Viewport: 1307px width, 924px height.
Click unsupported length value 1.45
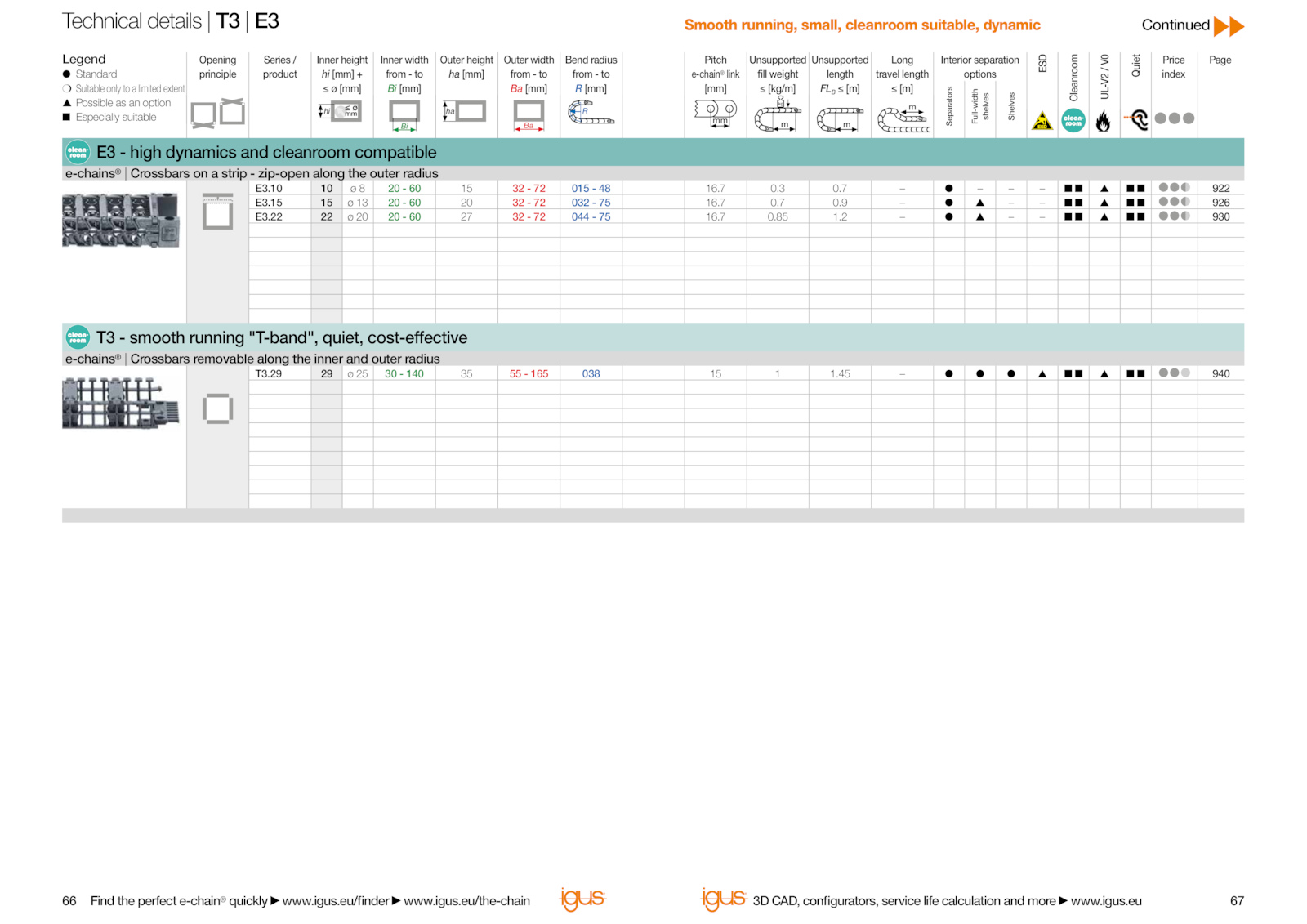pyautogui.click(x=840, y=374)
